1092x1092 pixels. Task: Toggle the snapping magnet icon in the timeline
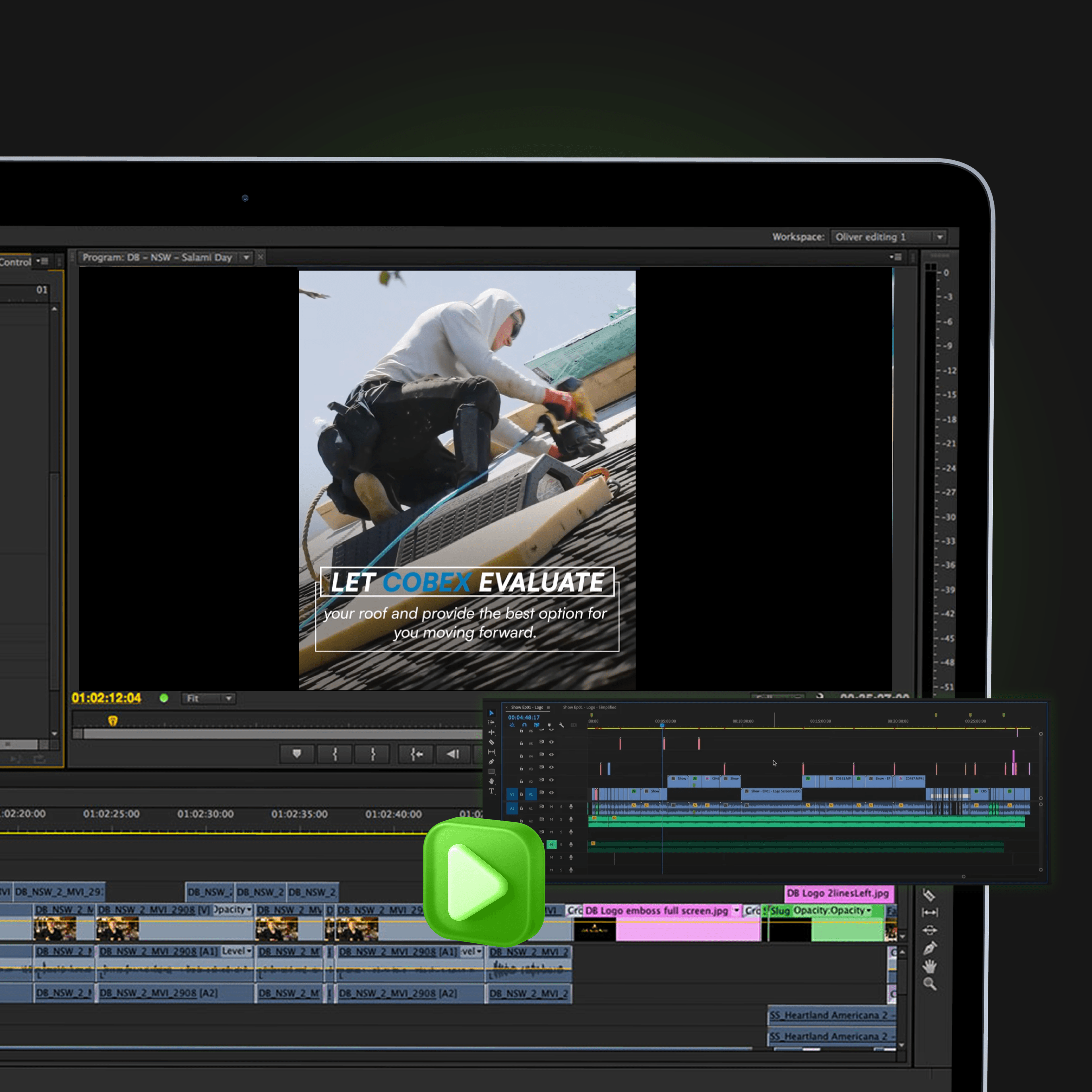(x=524, y=725)
